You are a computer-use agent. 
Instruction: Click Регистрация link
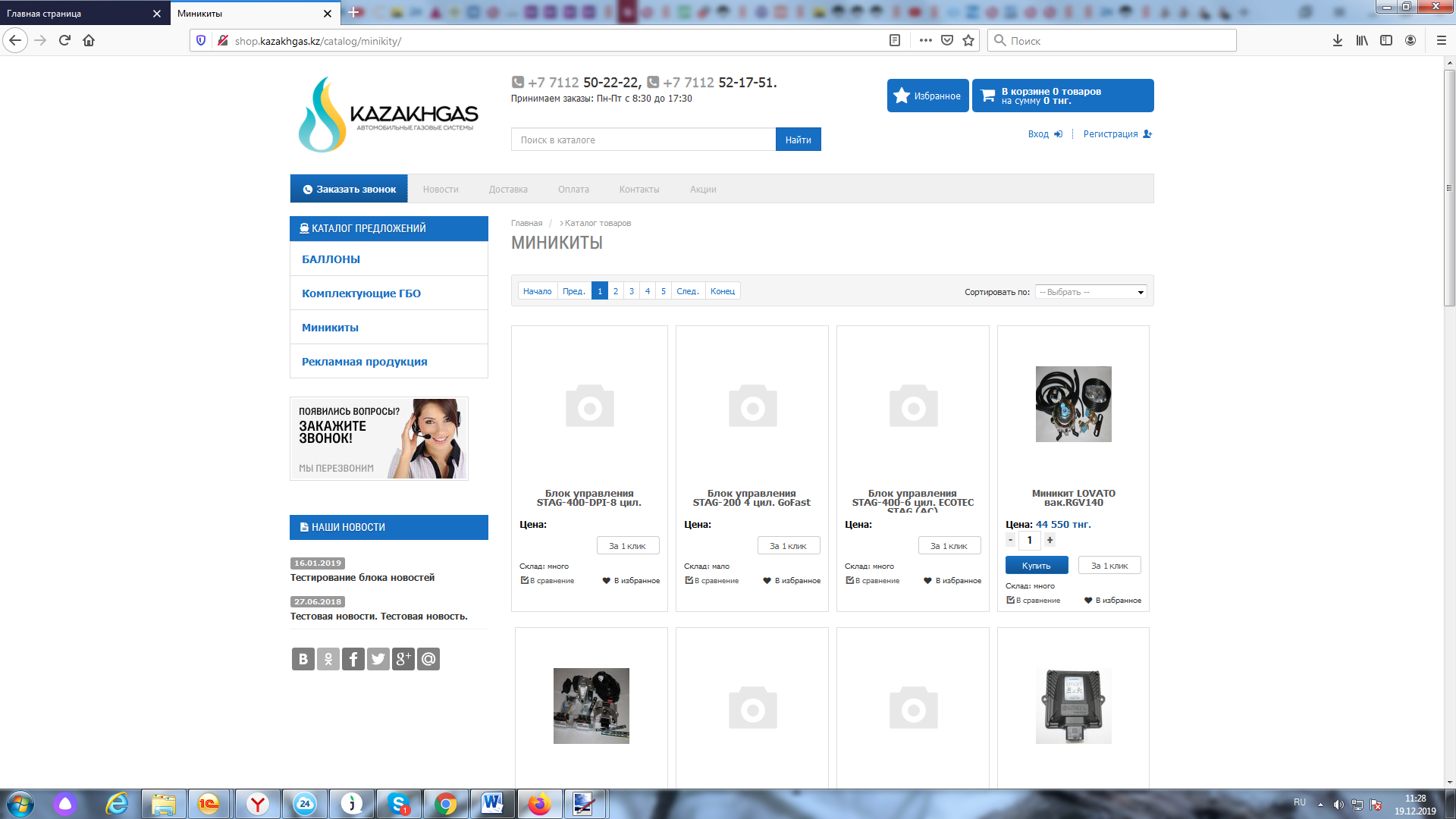(1118, 134)
